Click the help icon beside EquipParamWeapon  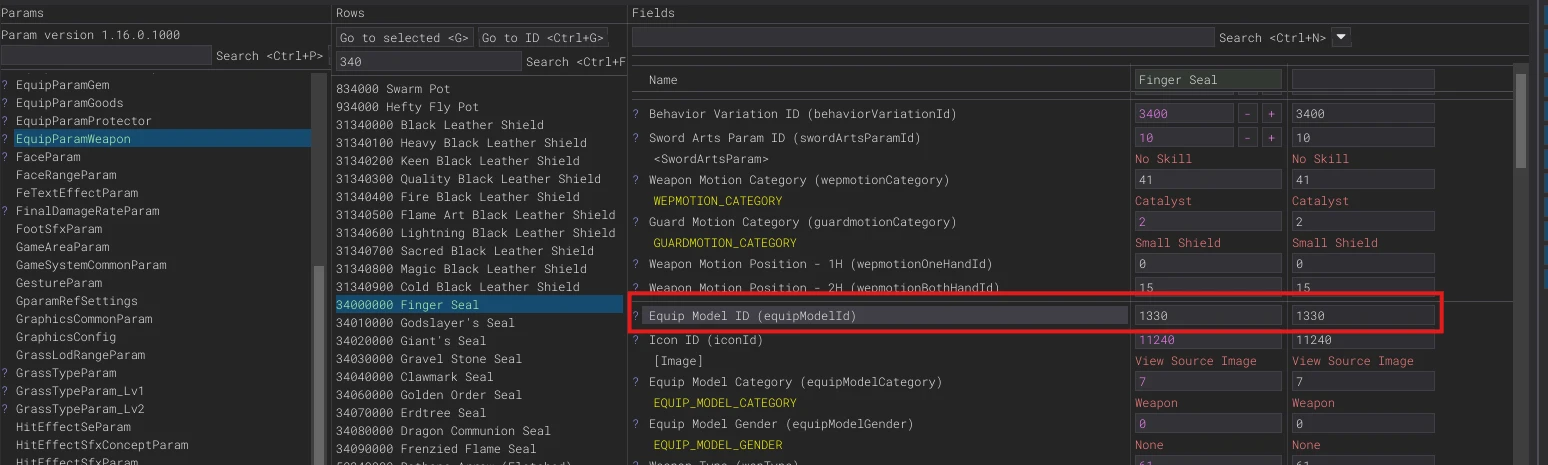point(4,139)
